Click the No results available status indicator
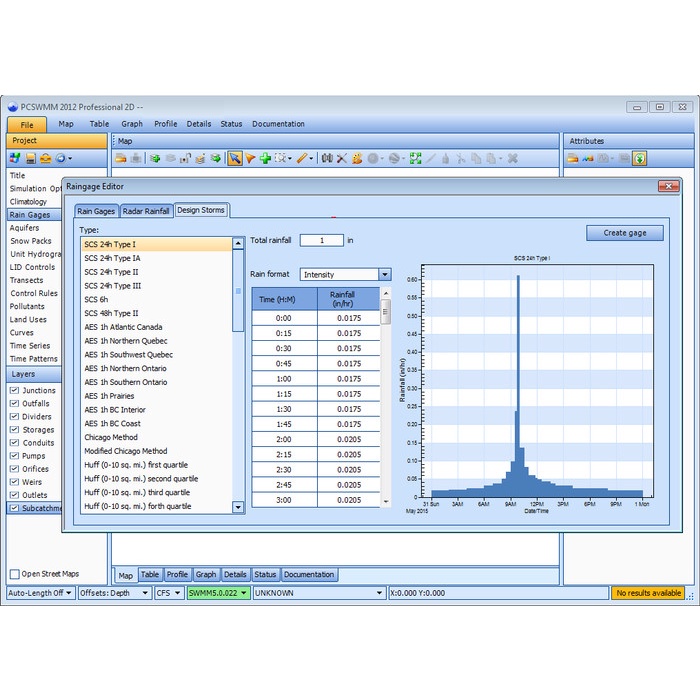This screenshot has height=700, width=700. 648,593
